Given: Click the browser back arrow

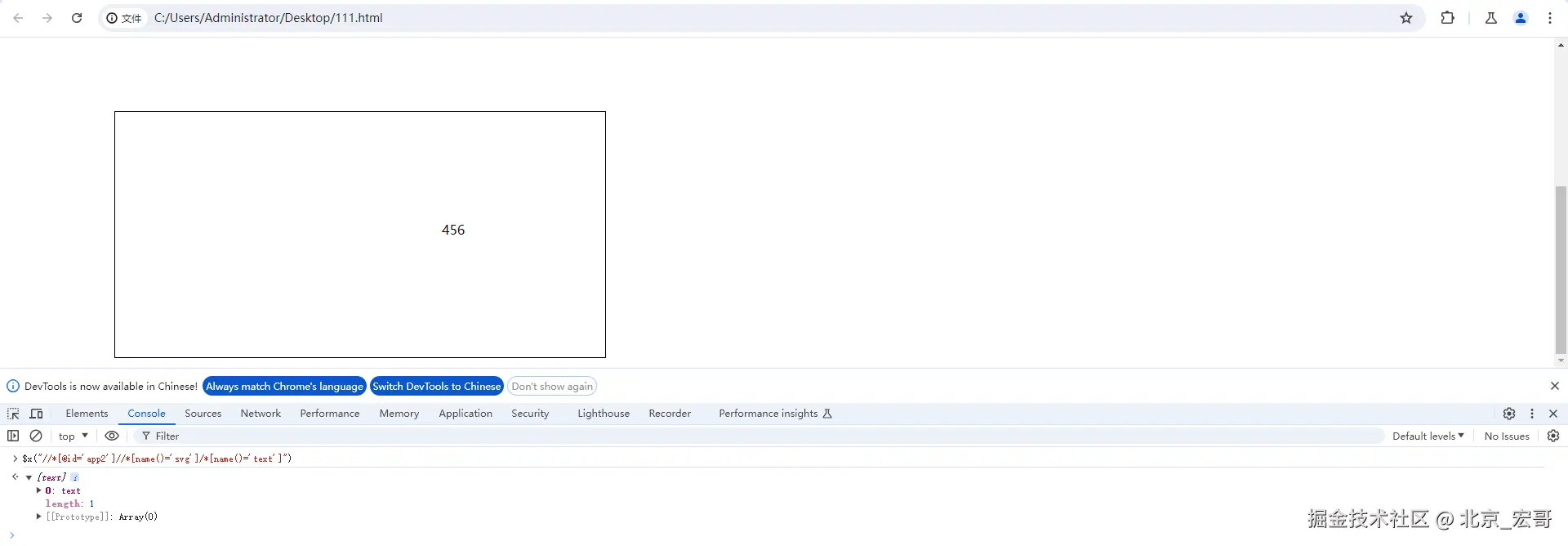Looking at the screenshot, I should [18, 18].
